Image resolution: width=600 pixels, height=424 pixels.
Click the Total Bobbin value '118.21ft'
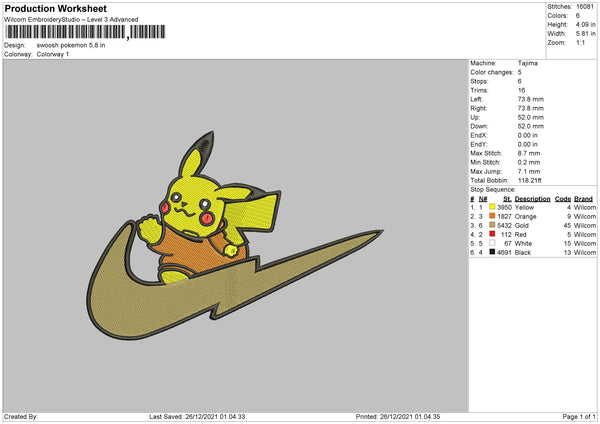[530, 180]
